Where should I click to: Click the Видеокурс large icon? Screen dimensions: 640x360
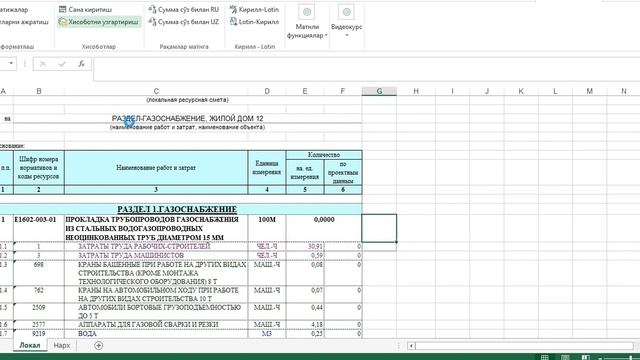tap(346, 12)
